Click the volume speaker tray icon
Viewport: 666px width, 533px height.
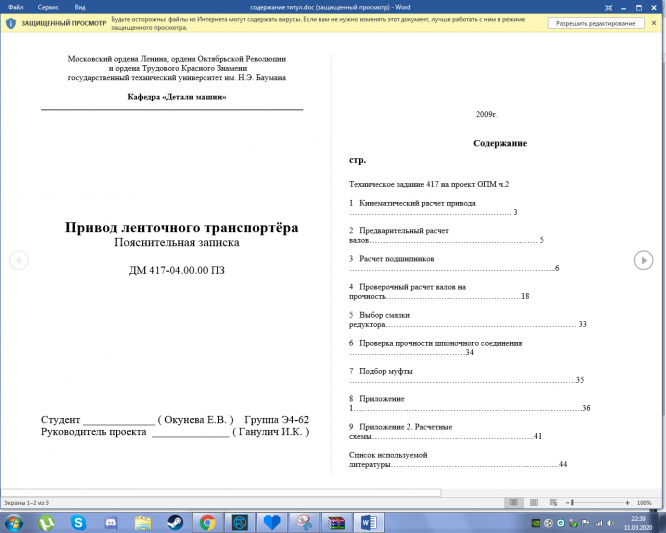(x=610, y=523)
